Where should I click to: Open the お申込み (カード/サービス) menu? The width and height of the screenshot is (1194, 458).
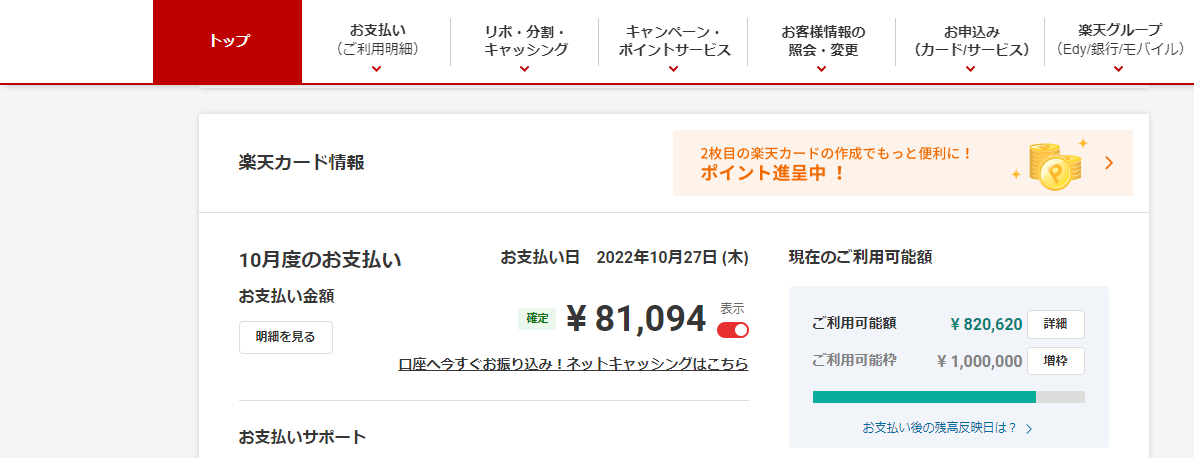[x=970, y=40]
